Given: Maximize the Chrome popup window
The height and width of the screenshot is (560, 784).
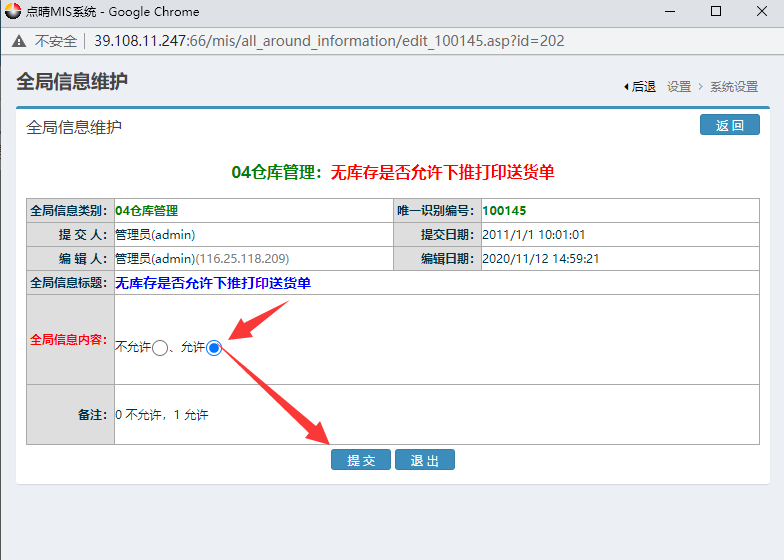Looking at the screenshot, I should click(x=716, y=12).
